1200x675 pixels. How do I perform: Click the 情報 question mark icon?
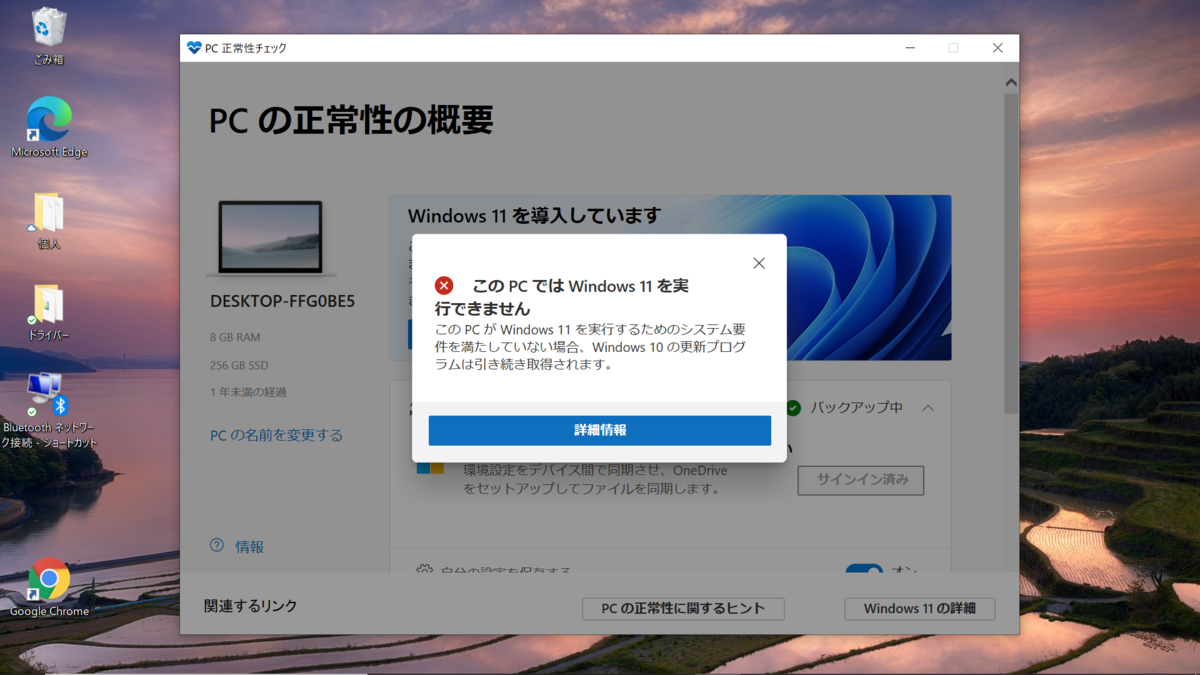click(217, 546)
